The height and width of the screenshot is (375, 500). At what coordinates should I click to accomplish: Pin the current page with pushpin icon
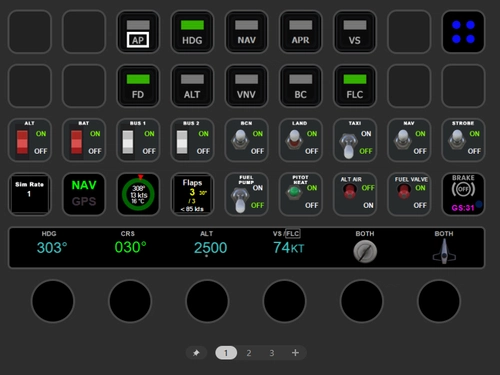pyautogui.click(x=196, y=353)
